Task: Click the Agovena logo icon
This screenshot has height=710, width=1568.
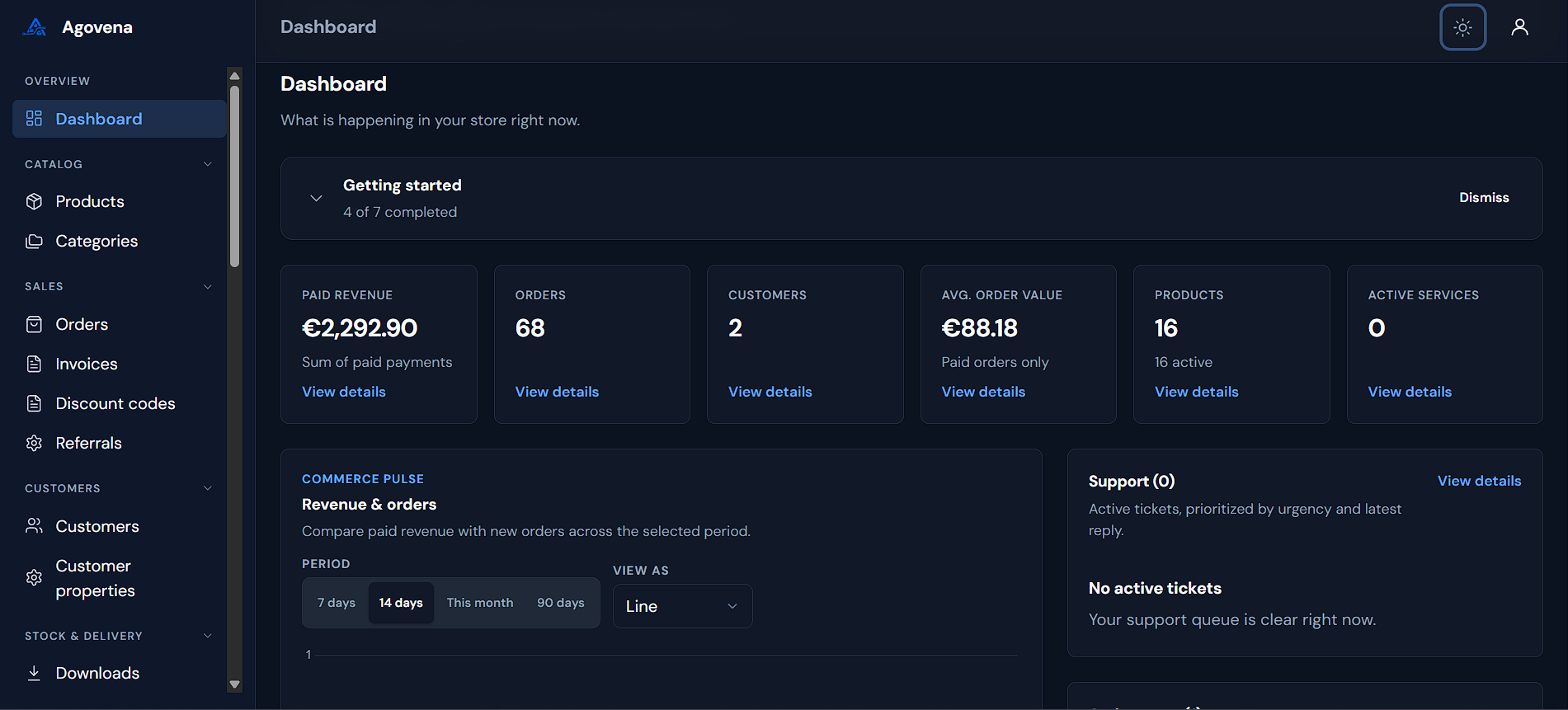Action: click(35, 27)
